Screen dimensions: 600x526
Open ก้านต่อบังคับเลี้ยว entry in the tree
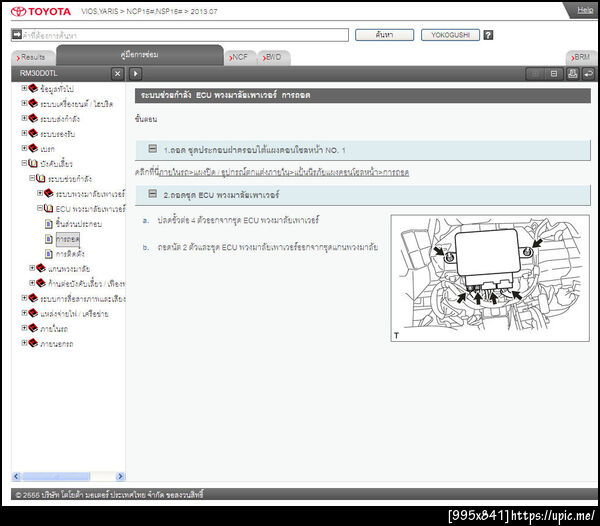coord(86,283)
